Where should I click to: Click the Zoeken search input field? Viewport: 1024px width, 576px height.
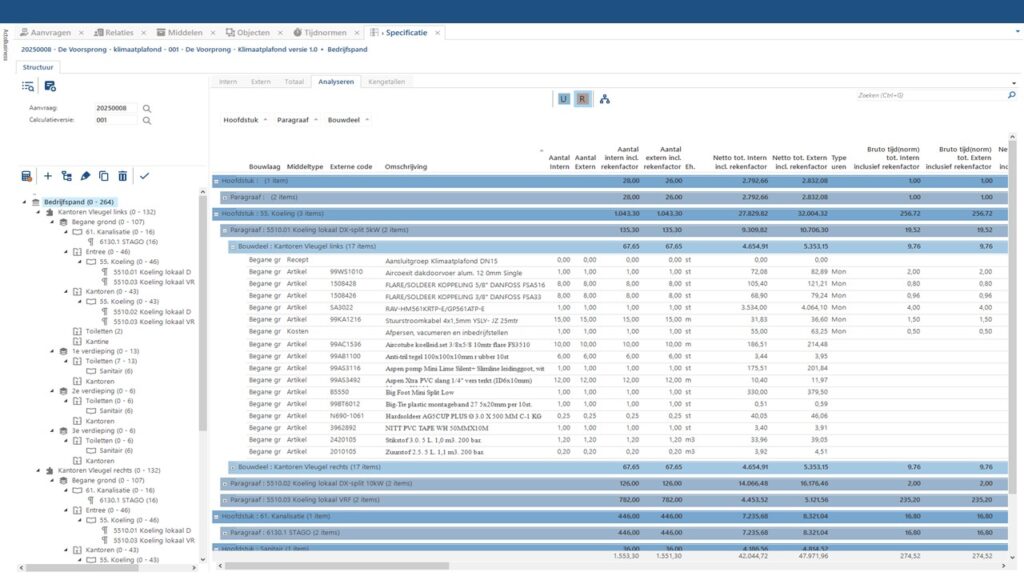tap(925, 95)
